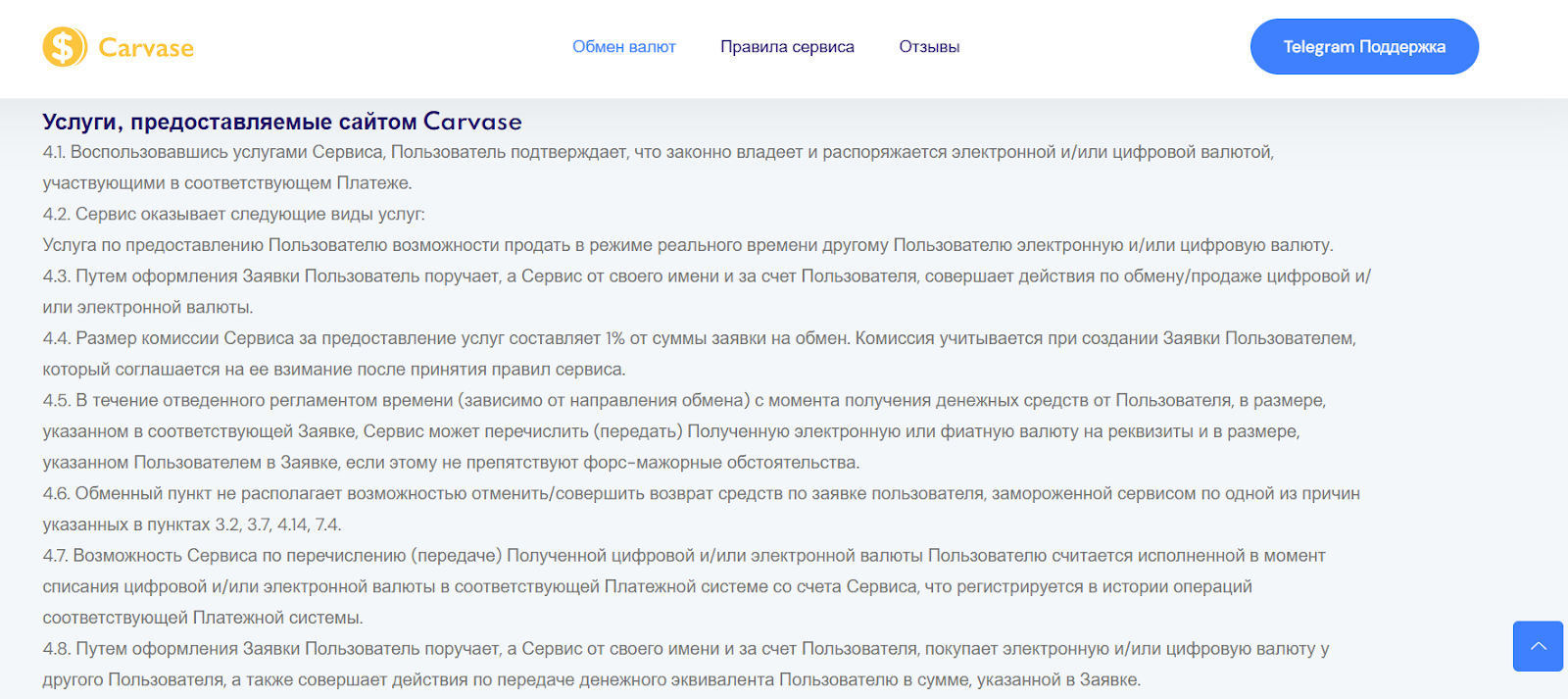This screenshot has width=1568, height=699.
Task: Click heading Услуги, предоставляемые сайтом Carvase
Action: tap(282, 122)
